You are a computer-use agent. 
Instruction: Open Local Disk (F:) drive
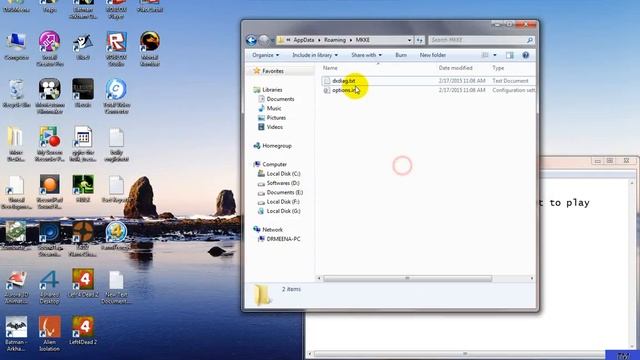pyautogui.click(x=283, y=202)
